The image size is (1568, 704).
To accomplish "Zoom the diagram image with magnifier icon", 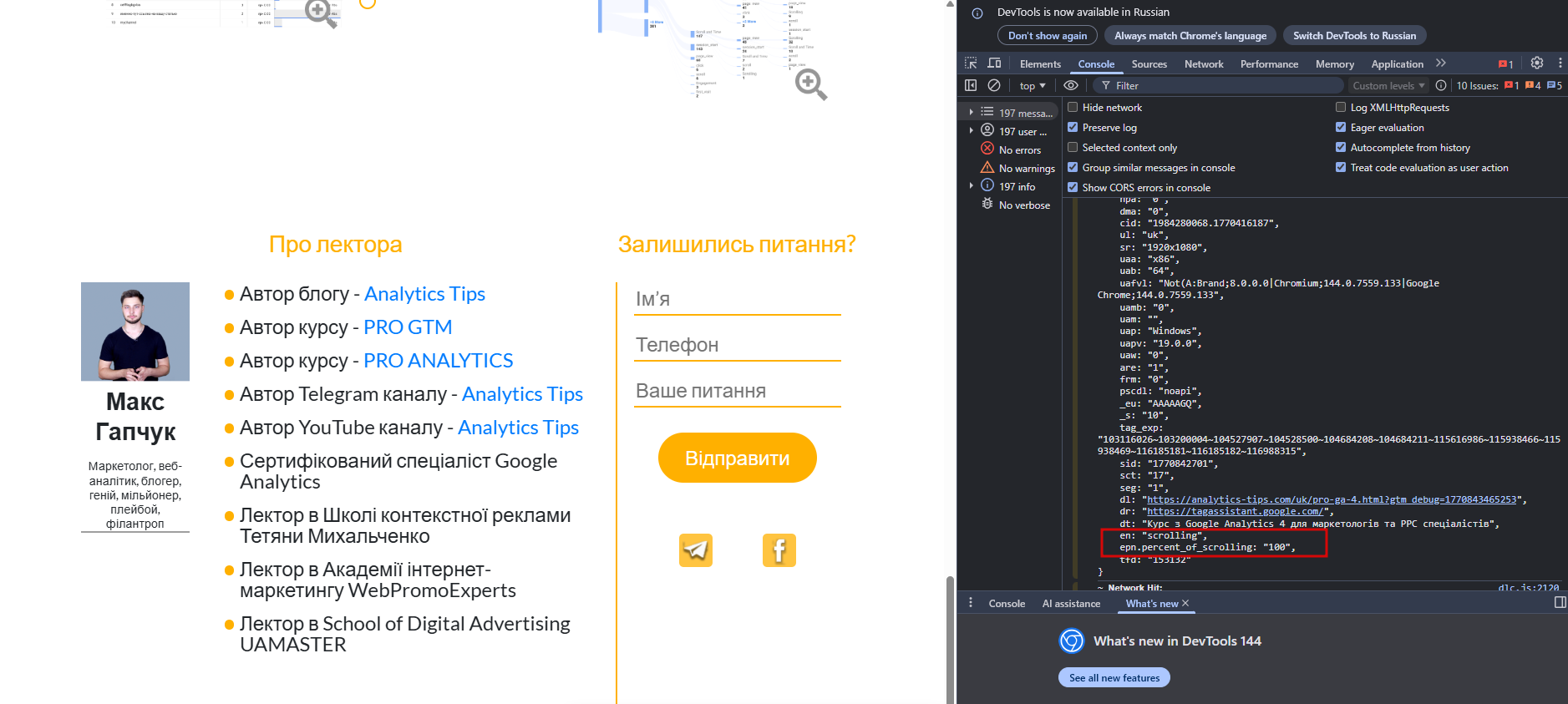I will click(811, 84).
